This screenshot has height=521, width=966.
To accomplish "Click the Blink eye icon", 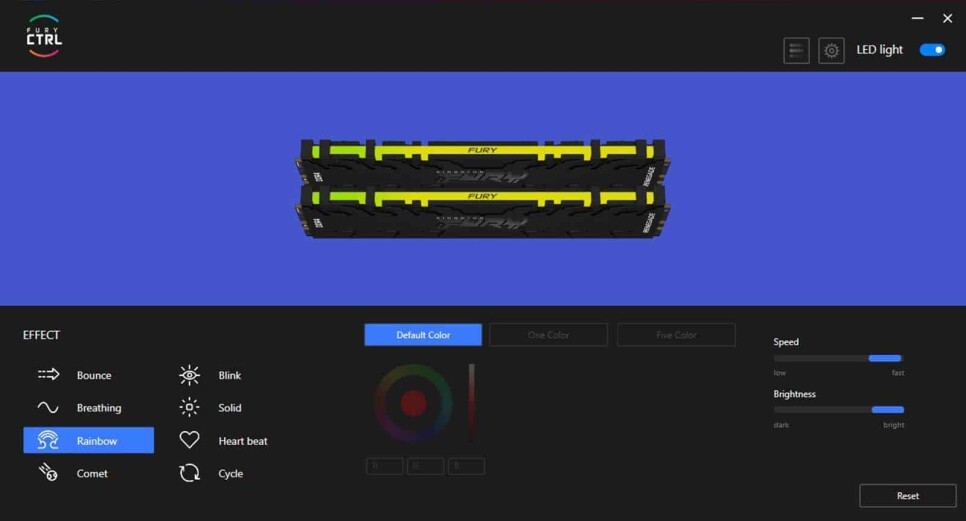I will (189, 374).
